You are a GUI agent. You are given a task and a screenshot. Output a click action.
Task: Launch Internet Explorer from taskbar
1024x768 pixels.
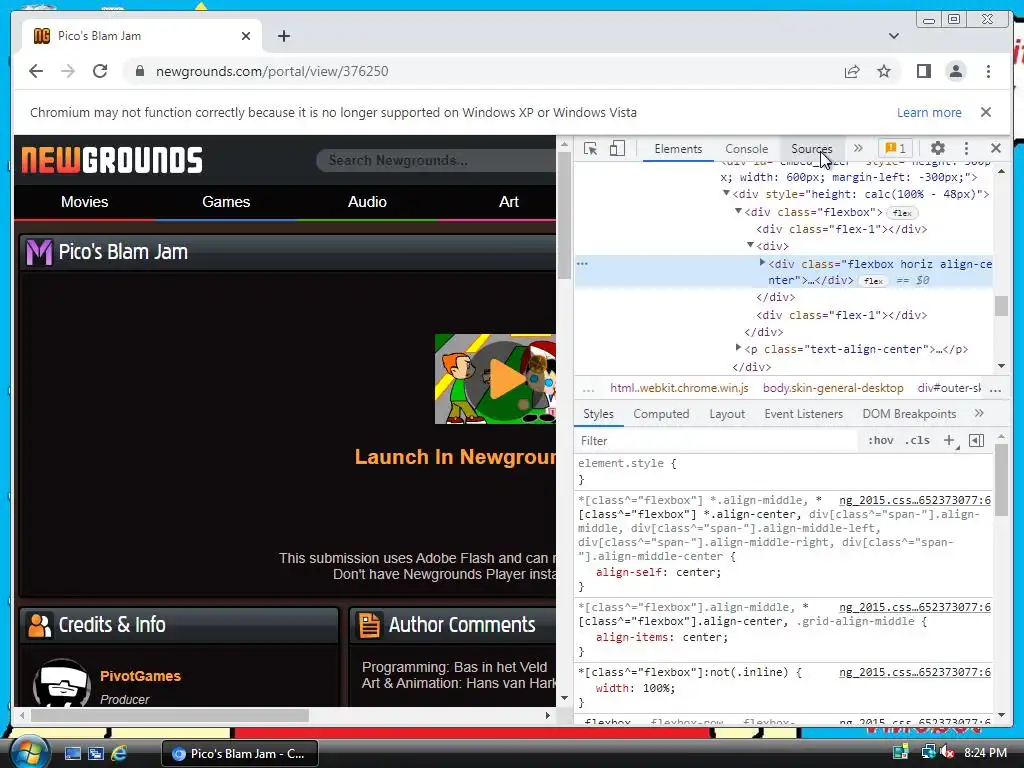[x=119, y=753]
